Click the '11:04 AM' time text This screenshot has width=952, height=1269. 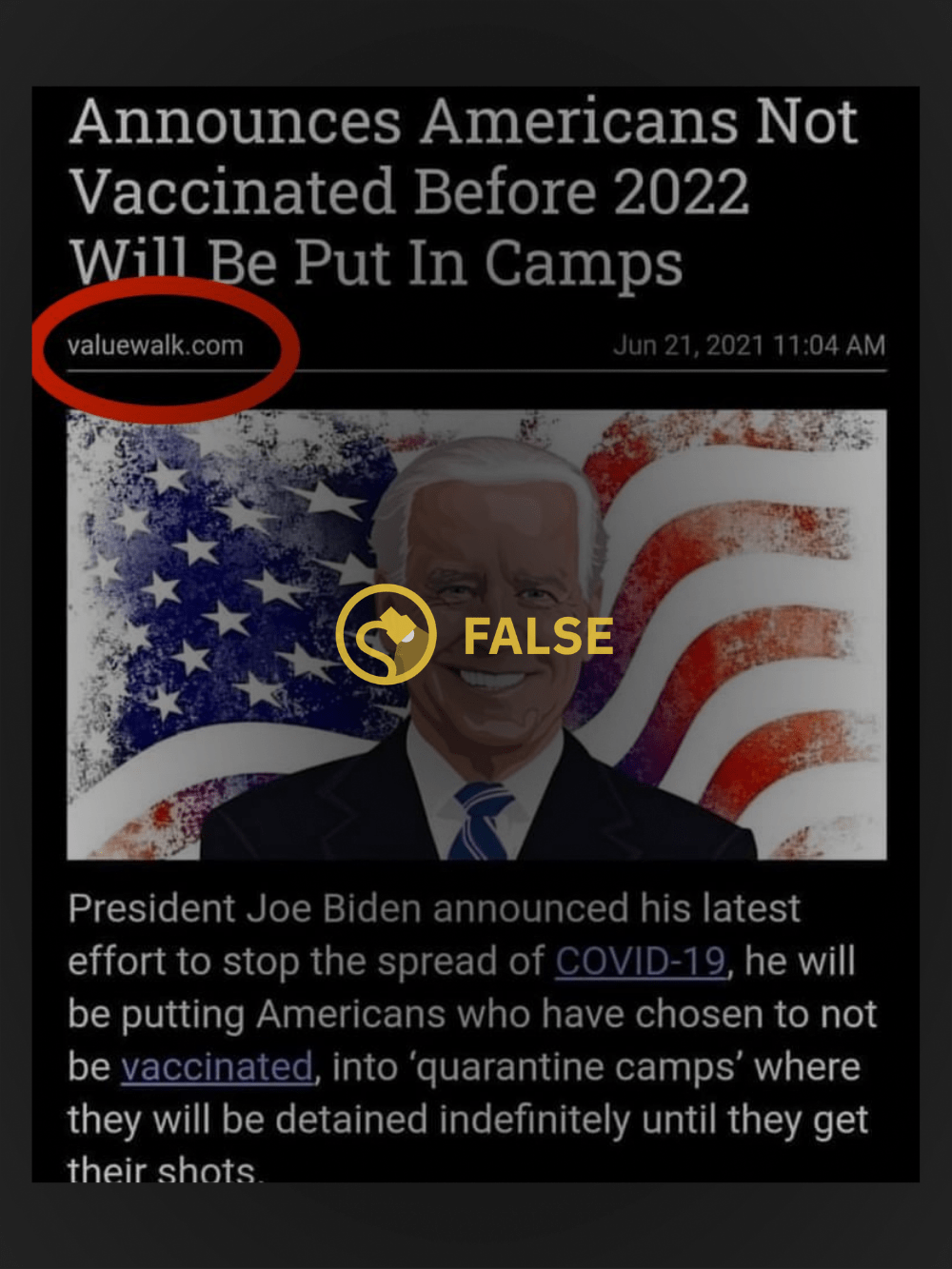tap(829, 345)
